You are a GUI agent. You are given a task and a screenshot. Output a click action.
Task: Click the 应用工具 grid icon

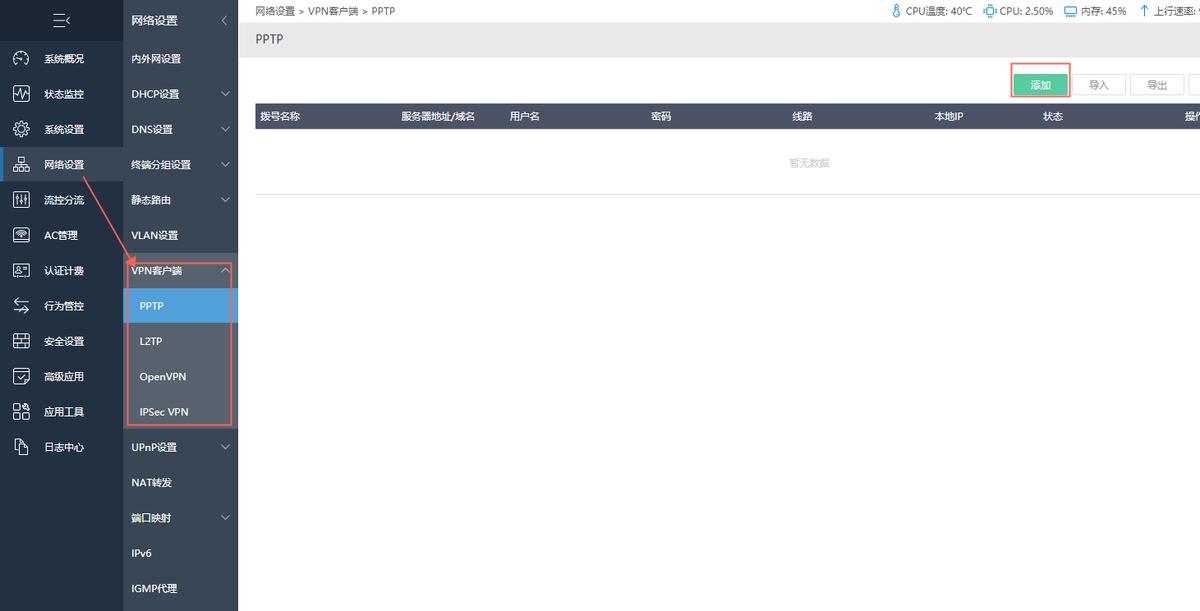[21, 412]
